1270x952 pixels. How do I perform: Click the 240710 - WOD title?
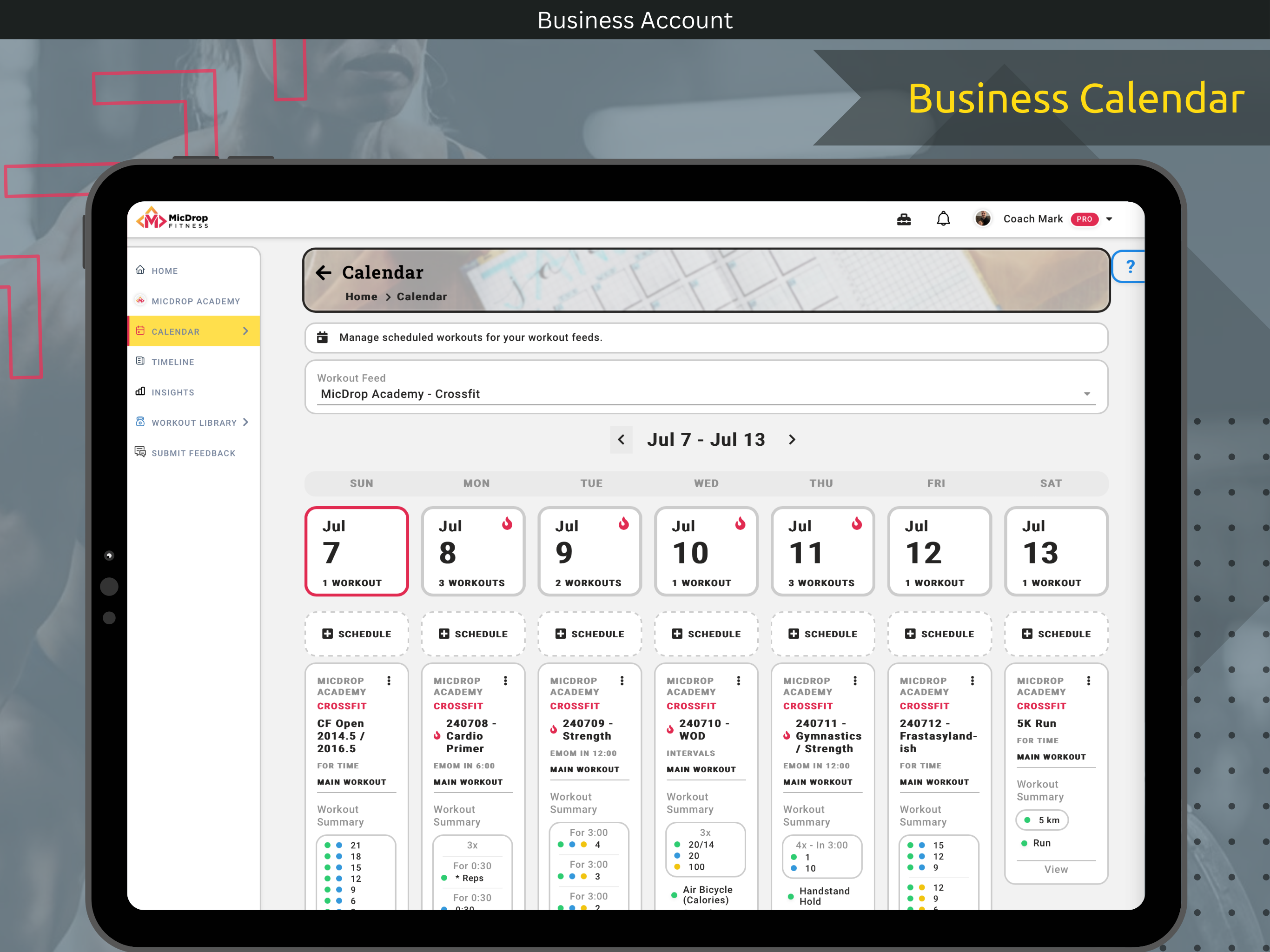704,730
